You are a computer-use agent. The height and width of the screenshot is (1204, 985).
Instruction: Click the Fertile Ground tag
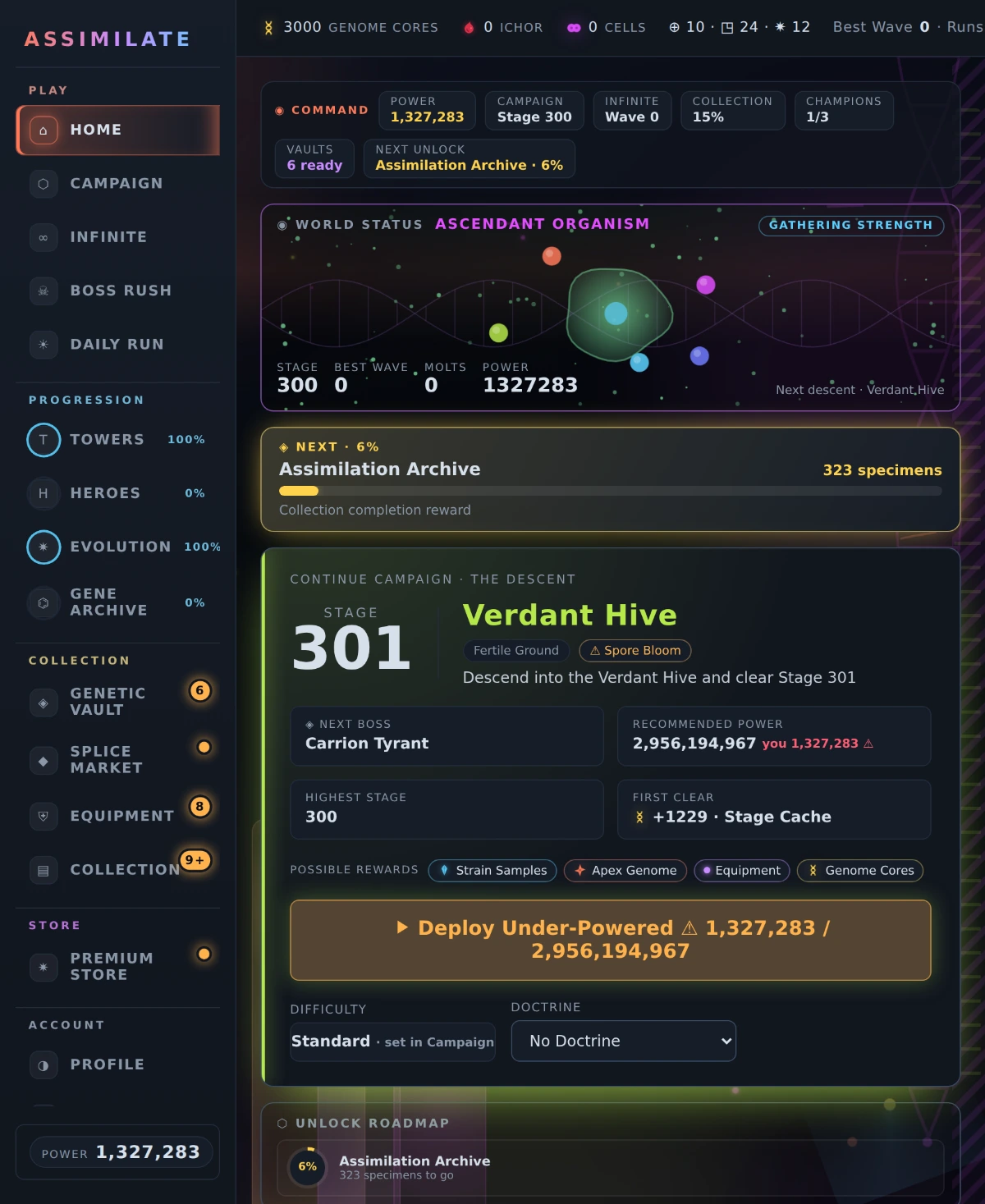516,651
